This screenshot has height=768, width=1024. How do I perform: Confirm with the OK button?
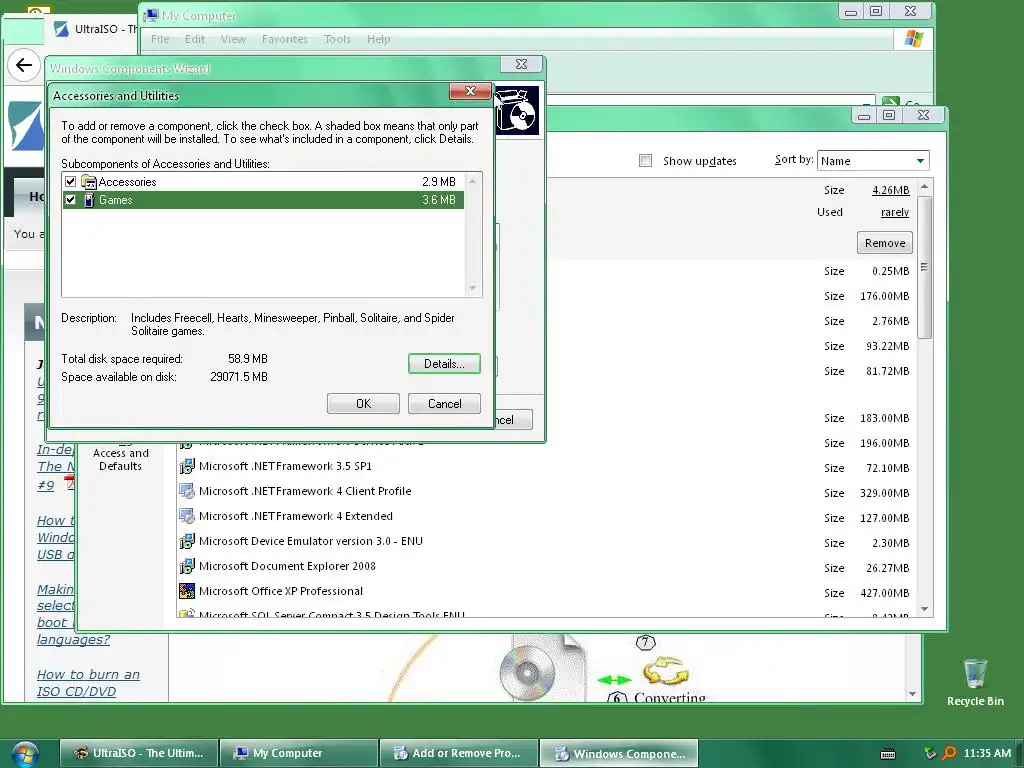coord(363,404)
